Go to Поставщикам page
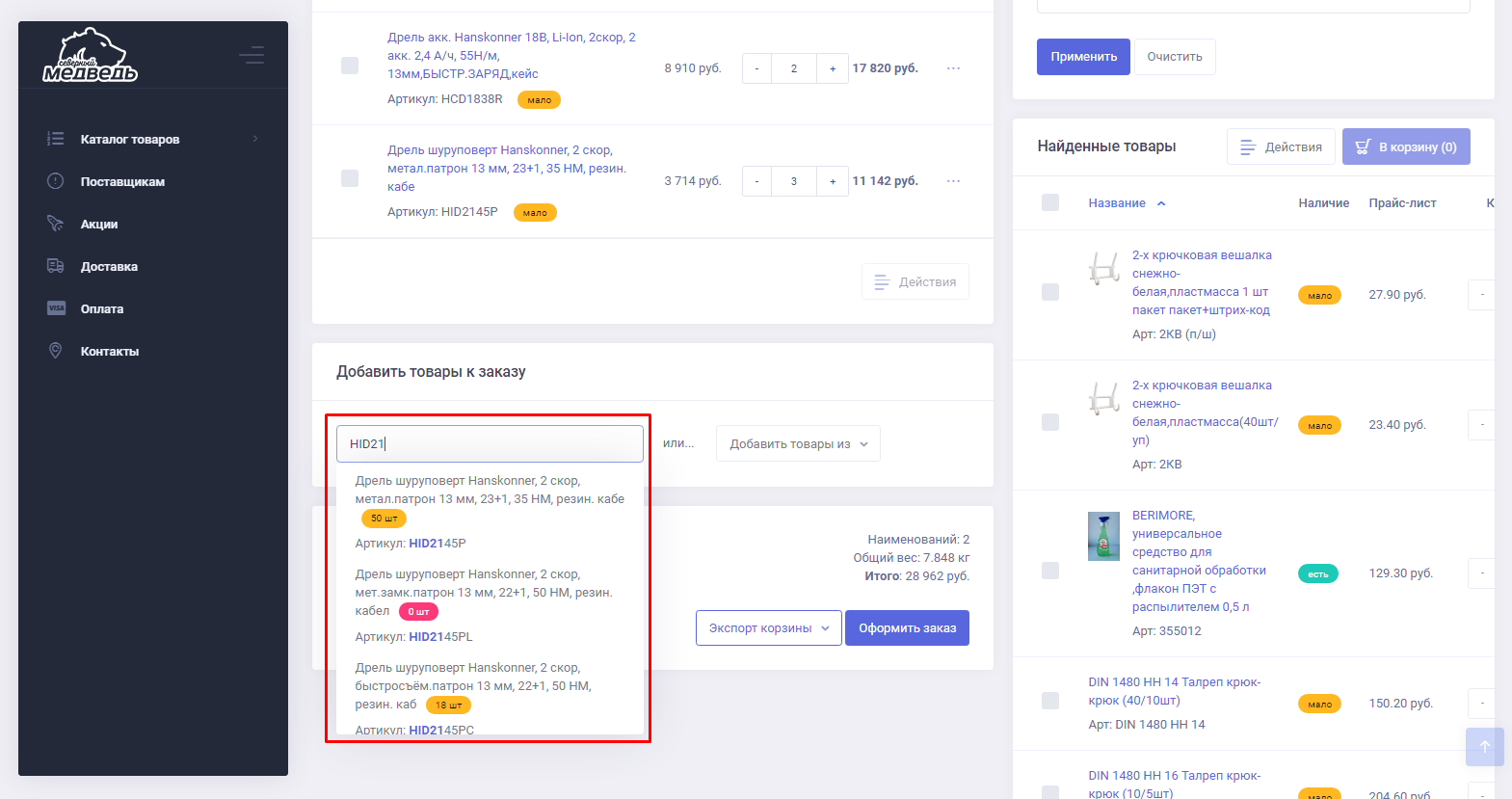The width and height of the screenshot is (1512, 799). [122, 181]
